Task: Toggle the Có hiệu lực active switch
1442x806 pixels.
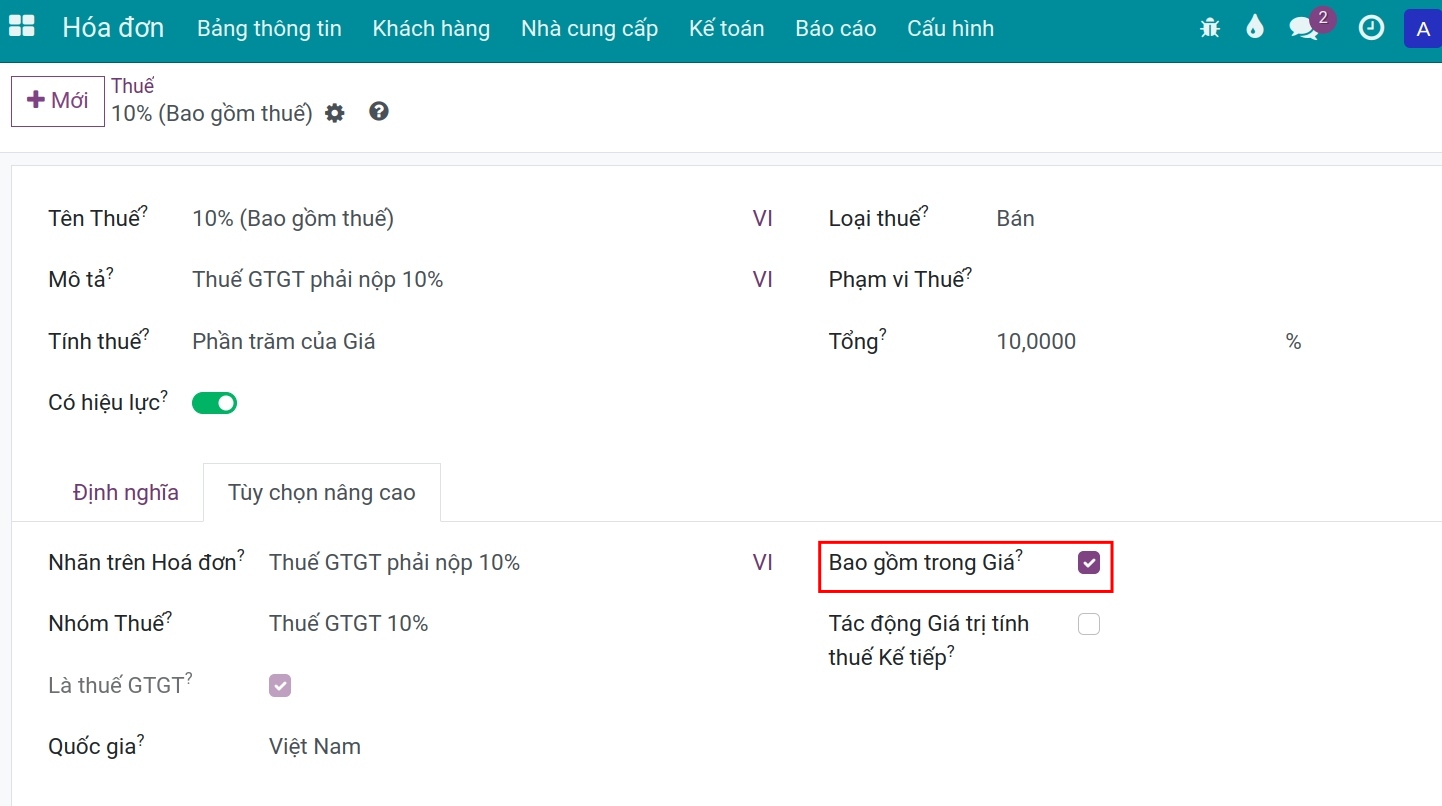Action: click(x=214, y=403)
